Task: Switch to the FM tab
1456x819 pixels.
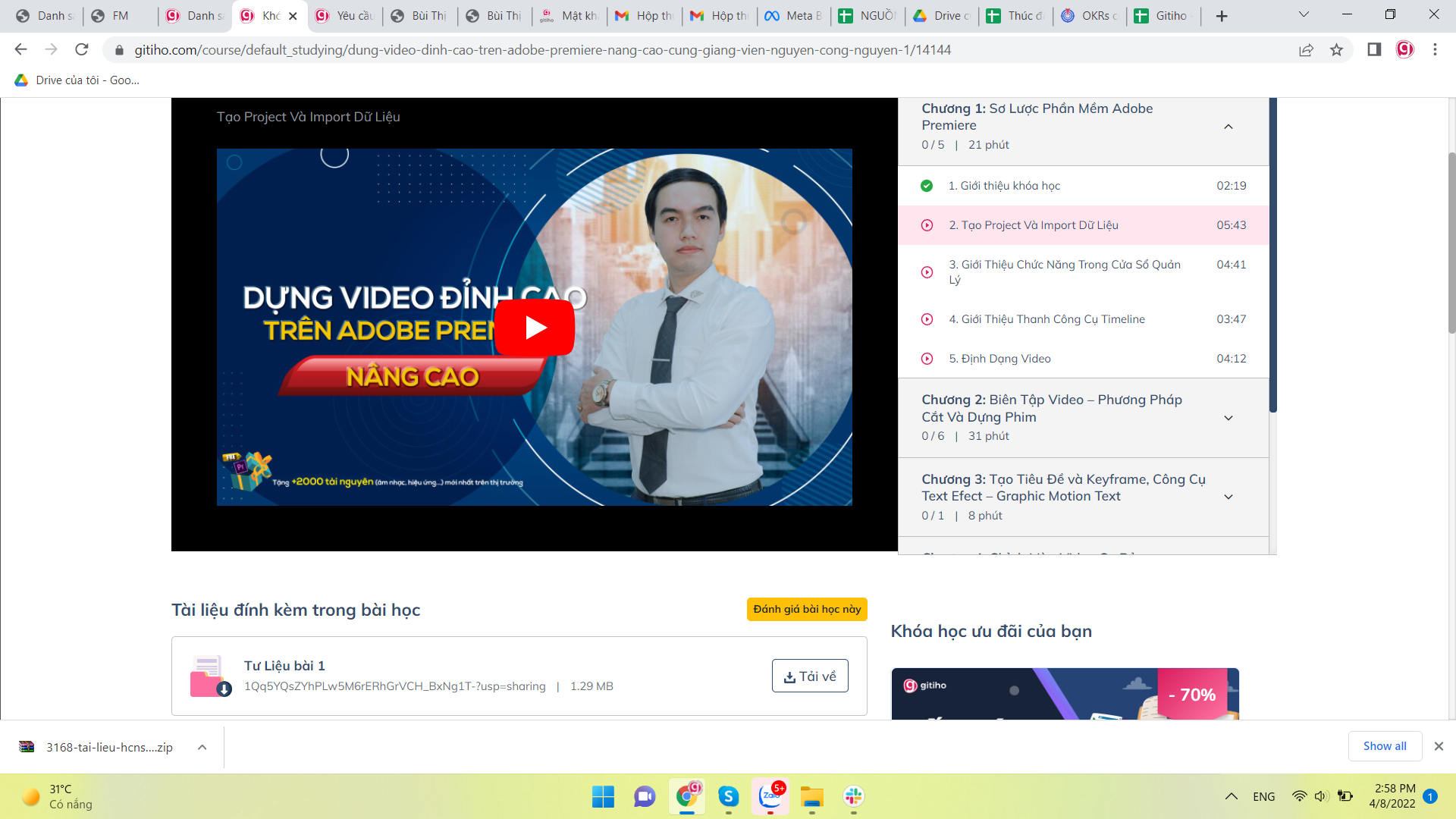Action: click(121, 16)
